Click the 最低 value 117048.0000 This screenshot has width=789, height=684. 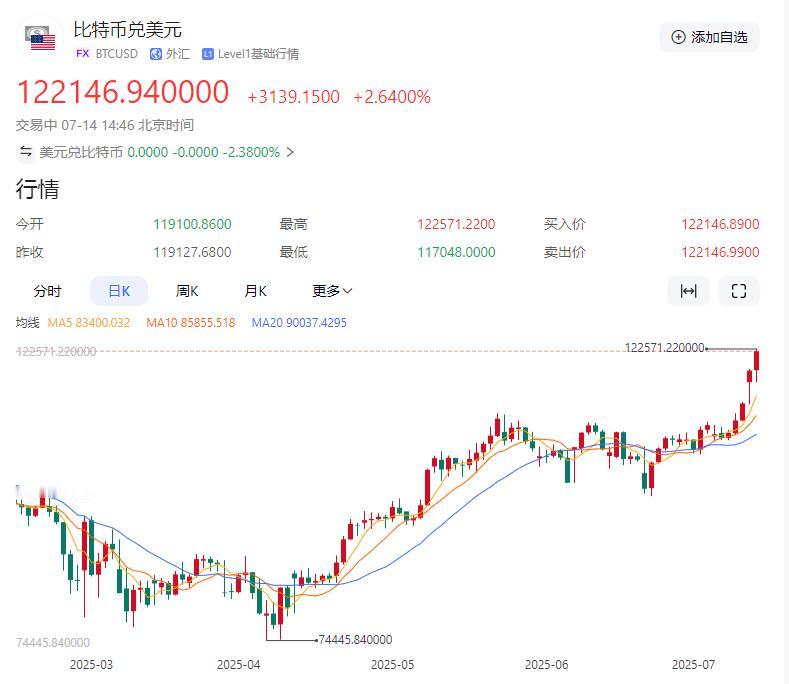coord(456,252)
